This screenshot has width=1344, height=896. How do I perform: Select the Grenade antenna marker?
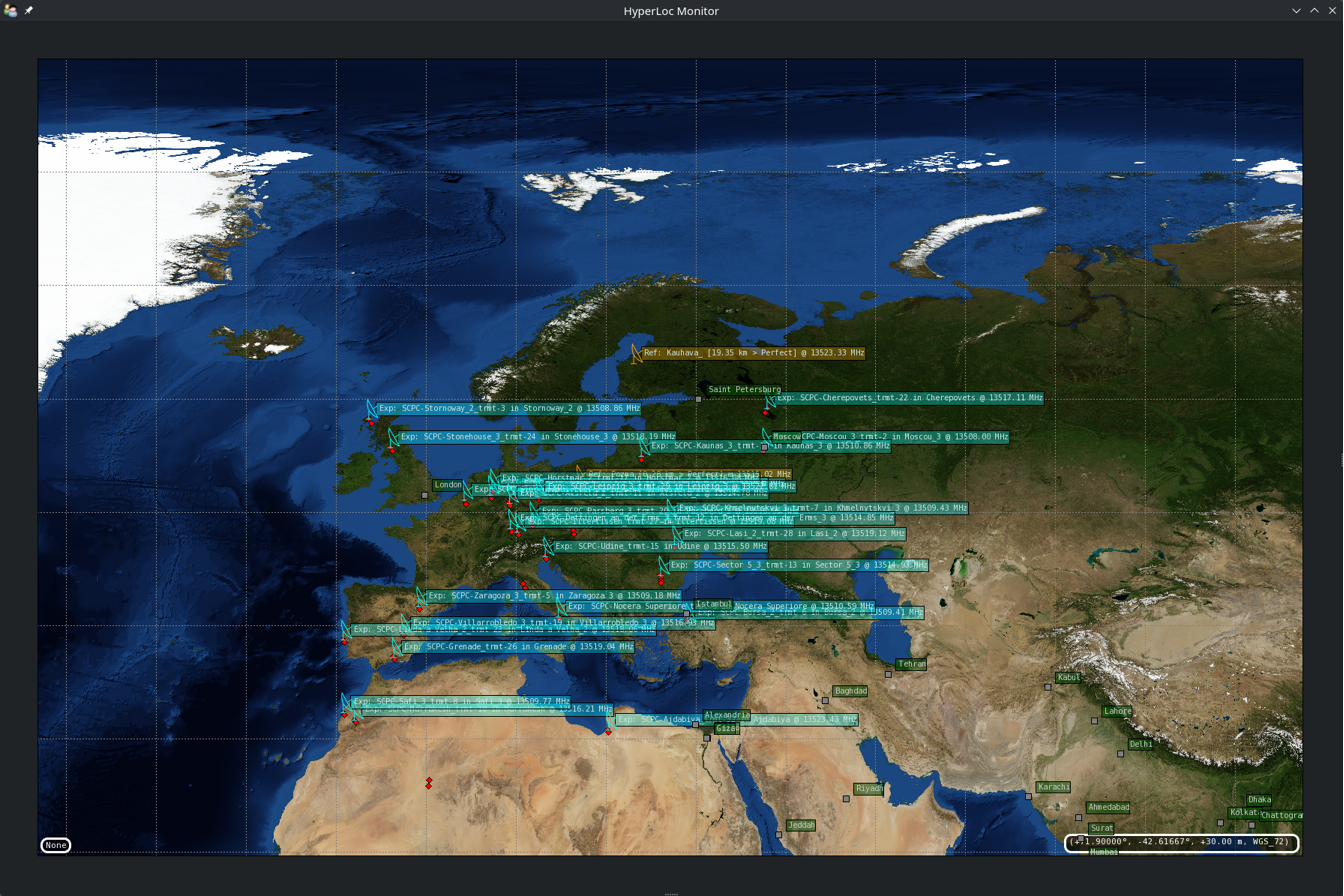396,648
